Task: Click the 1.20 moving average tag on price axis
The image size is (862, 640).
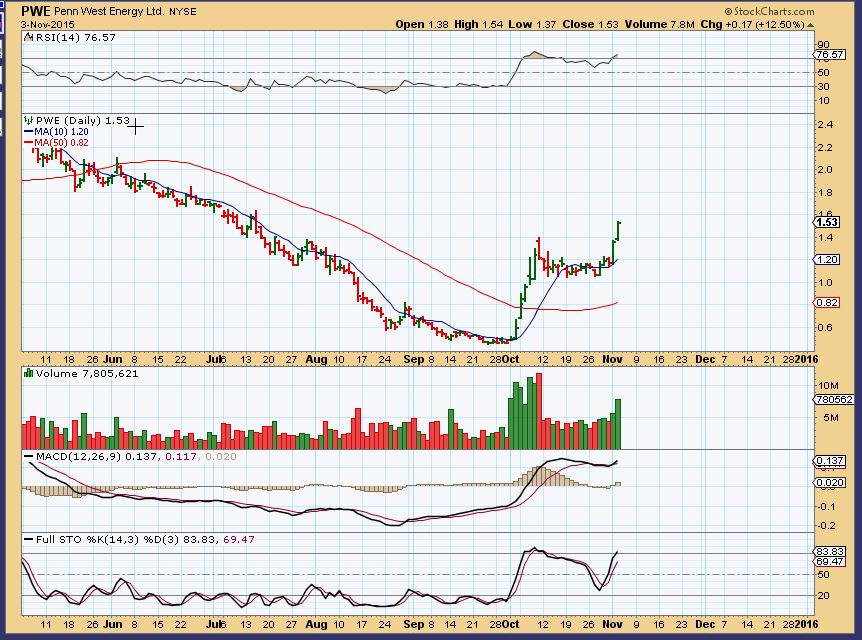Action: pos(827,260)
